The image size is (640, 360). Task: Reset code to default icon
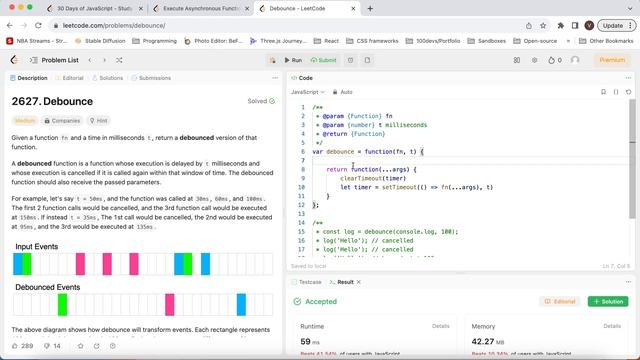tap(629, 92)
